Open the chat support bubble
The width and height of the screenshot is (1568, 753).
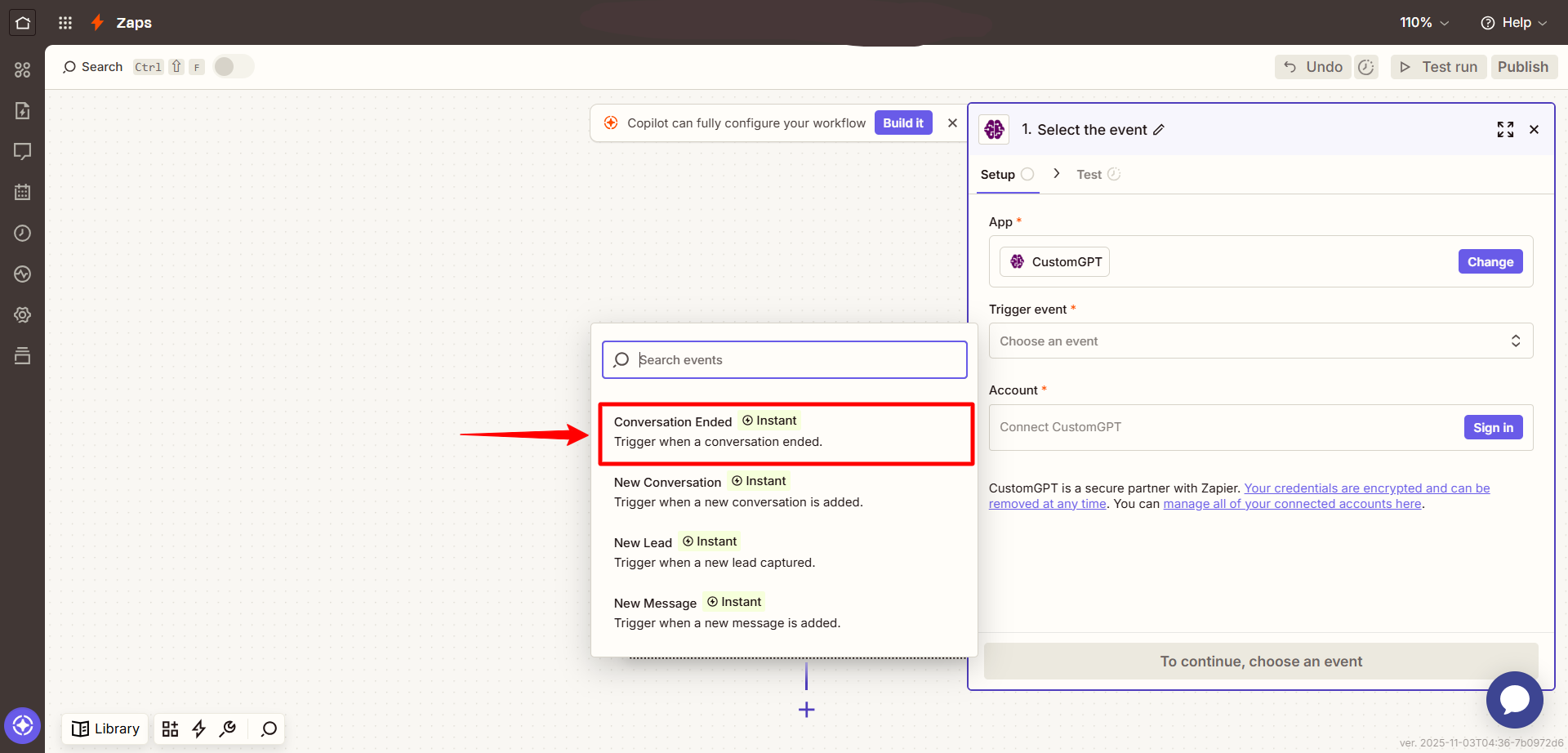tap(1515, 700)
